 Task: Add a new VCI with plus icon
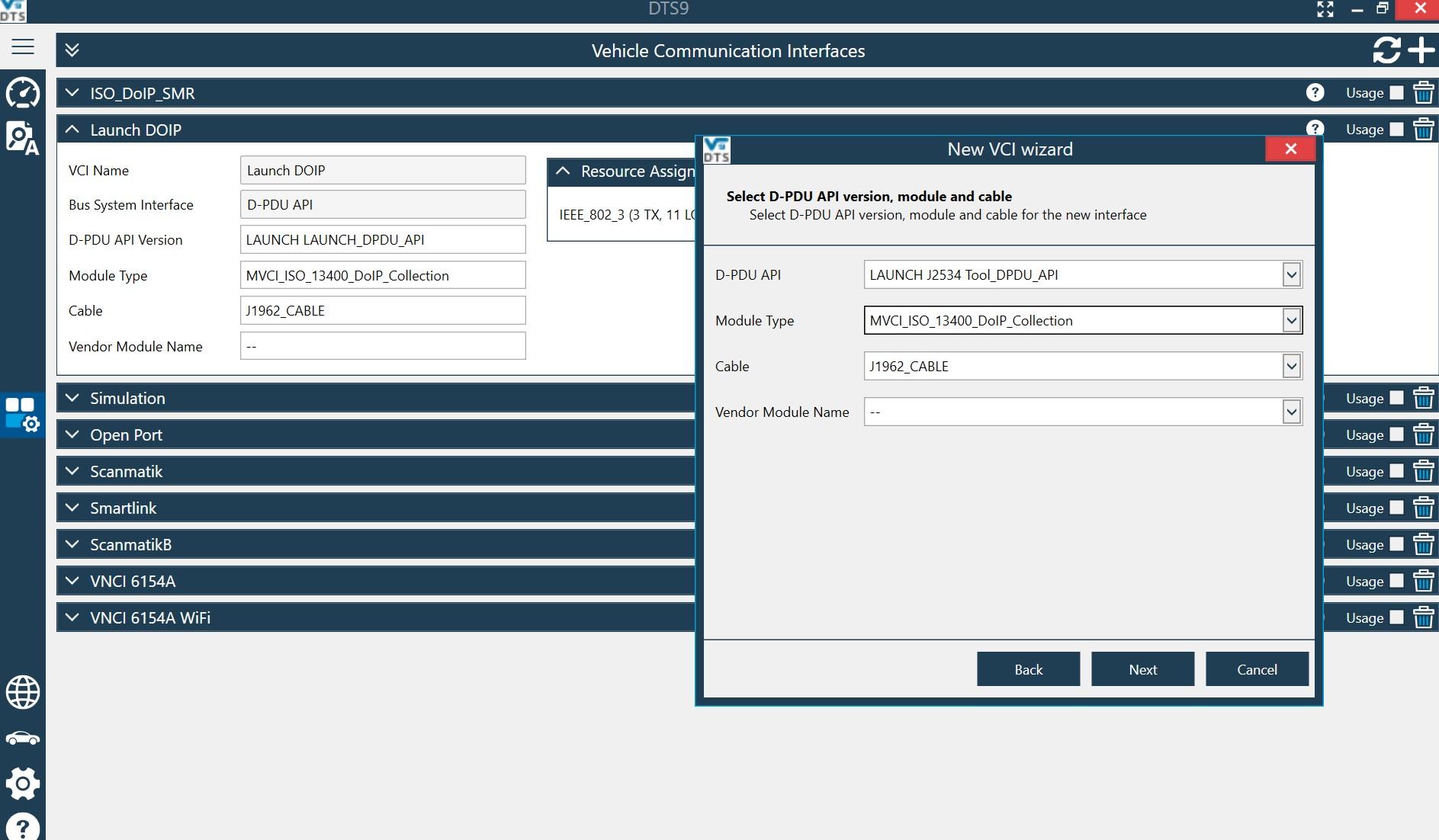tap(1421, 50)
